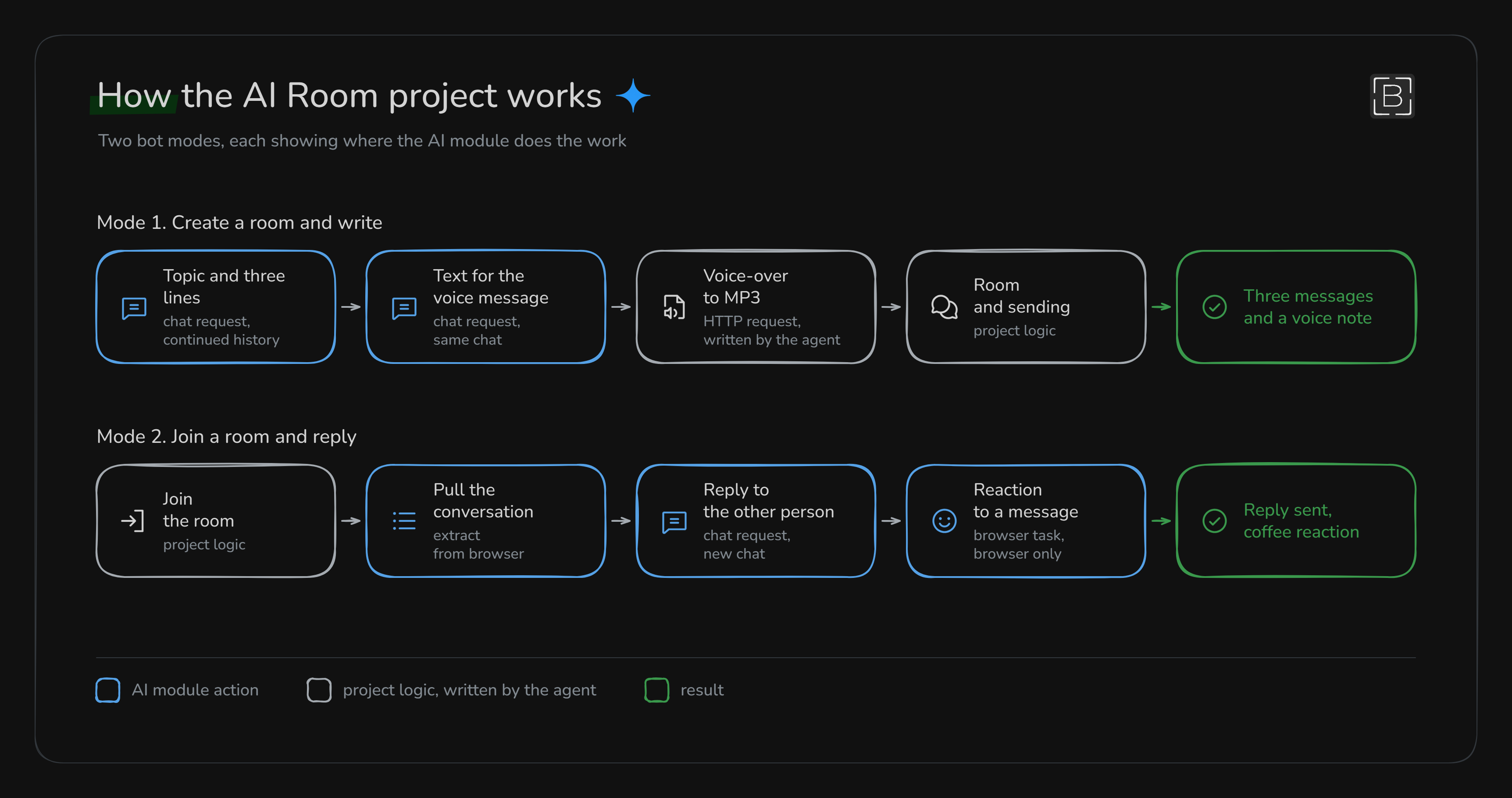The height and width of the screenshot is (798, 1512).
Task: Click the blue 'AI module action' legend swatch
Action: (x=108, y=690)
